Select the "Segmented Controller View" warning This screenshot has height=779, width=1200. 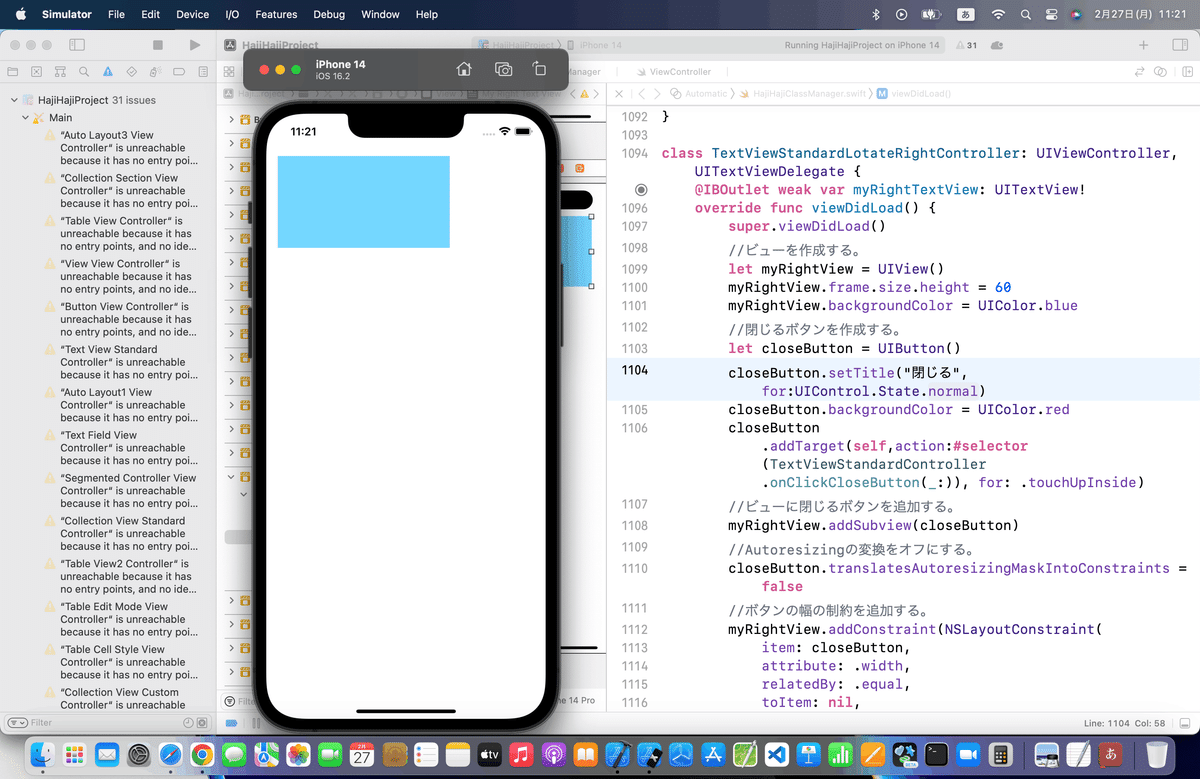click(x=120, y=491)
